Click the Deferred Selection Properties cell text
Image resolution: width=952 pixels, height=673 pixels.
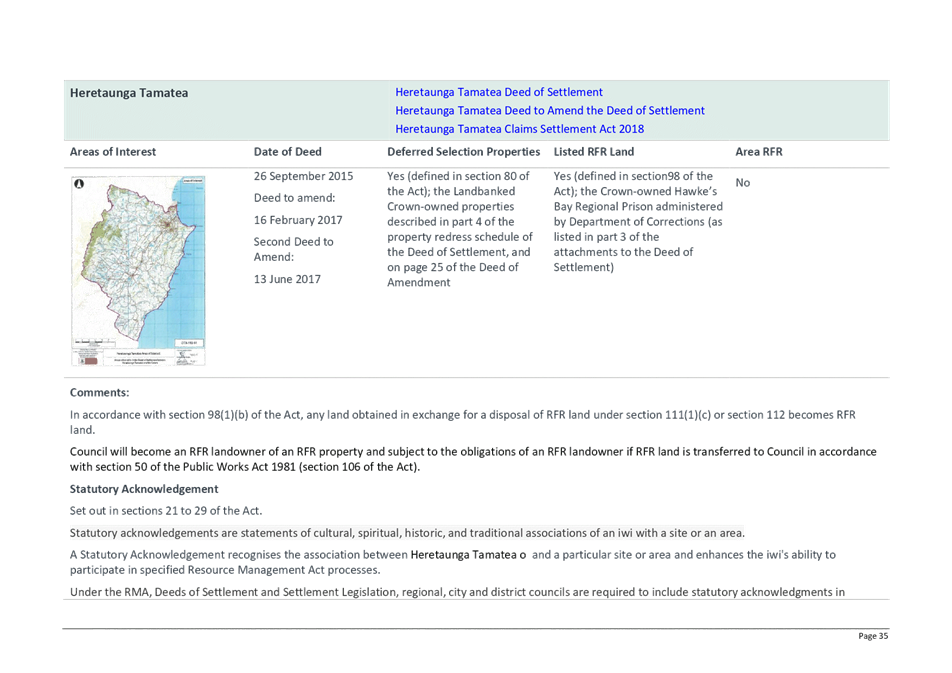coord(461,229)
